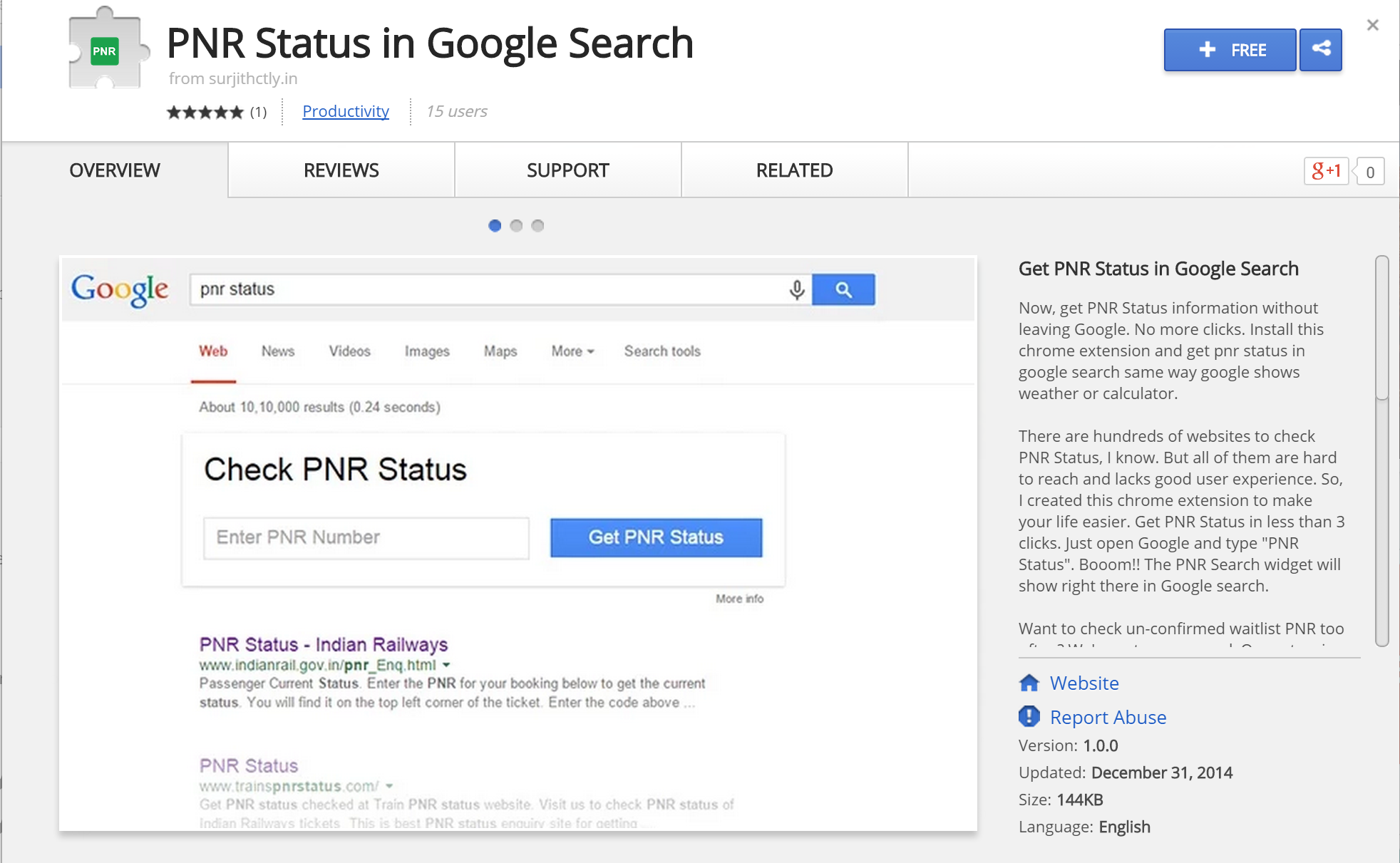Open the Website link
This screenshot has height=863, width=1400.
coord(1084,683)
